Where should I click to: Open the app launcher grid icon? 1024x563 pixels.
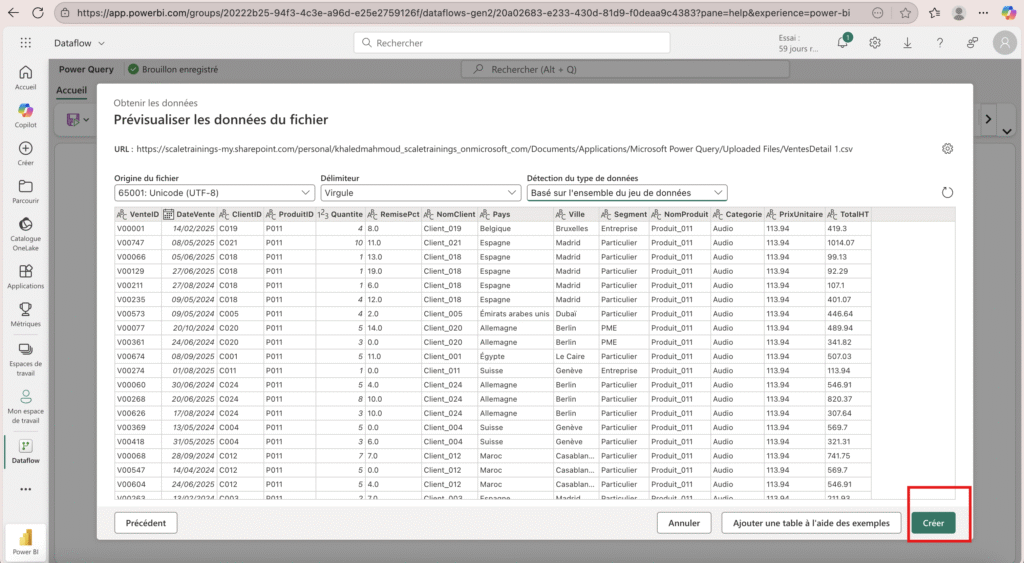tap(25, 43)
